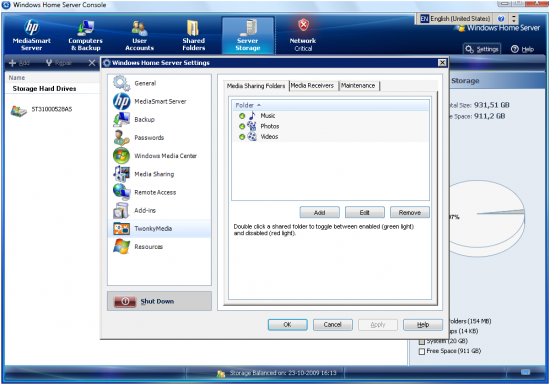Toggle the Music folder green light

click(x=242, y=116)
